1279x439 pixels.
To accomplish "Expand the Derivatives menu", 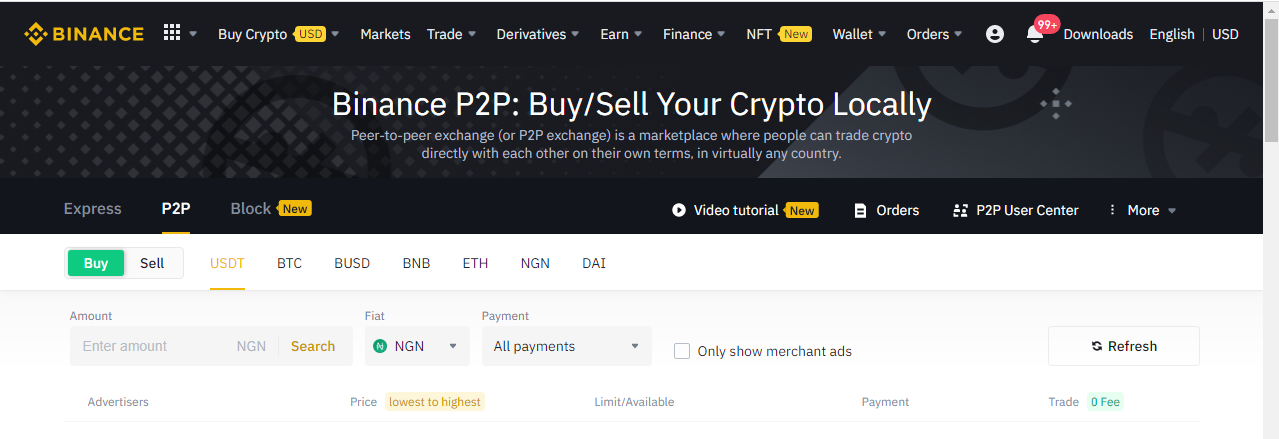I will pyautogui.click(x=538, y=34).
